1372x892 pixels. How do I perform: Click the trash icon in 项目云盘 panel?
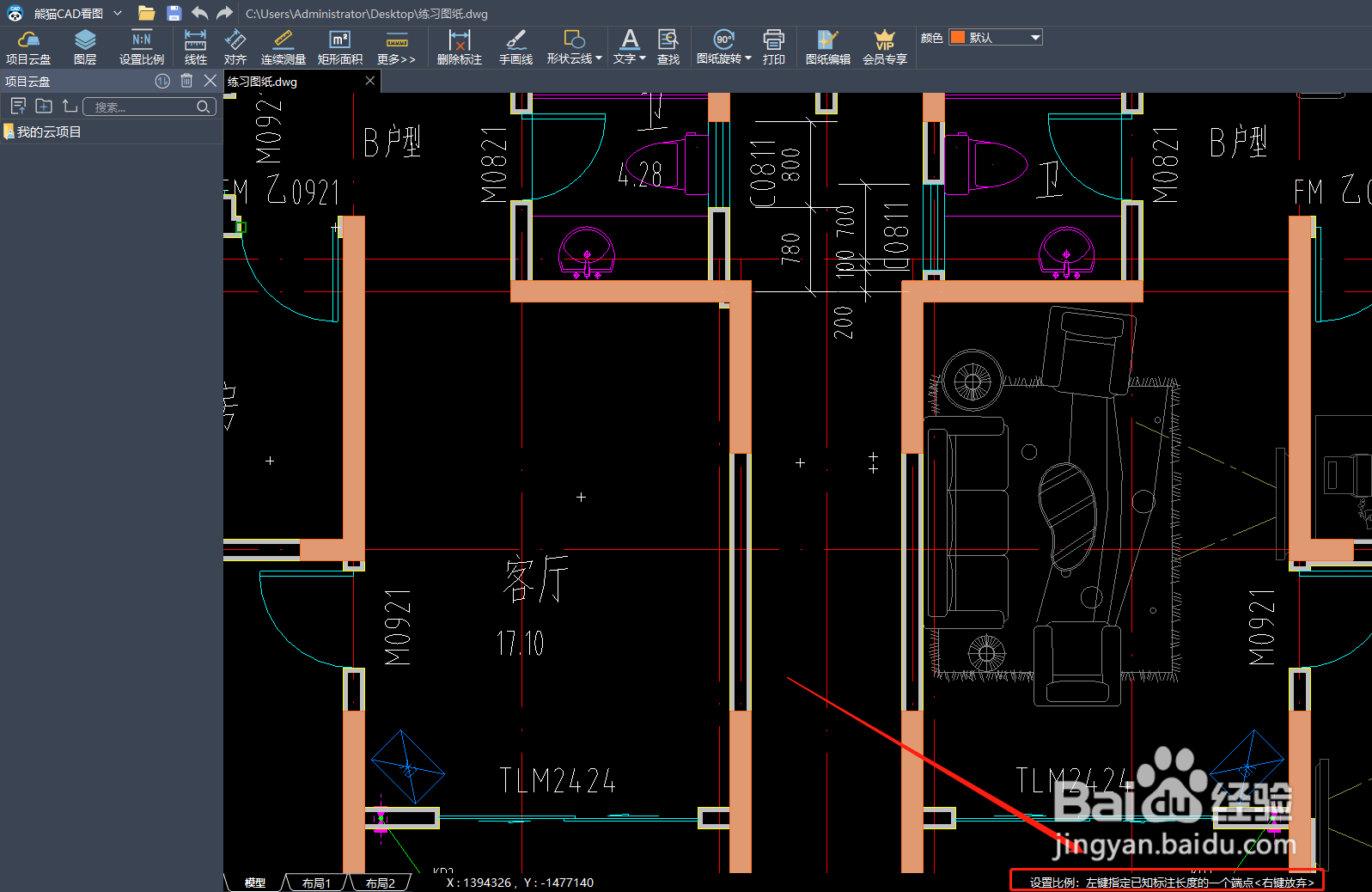pyautogui.click(x=186, y=81)
